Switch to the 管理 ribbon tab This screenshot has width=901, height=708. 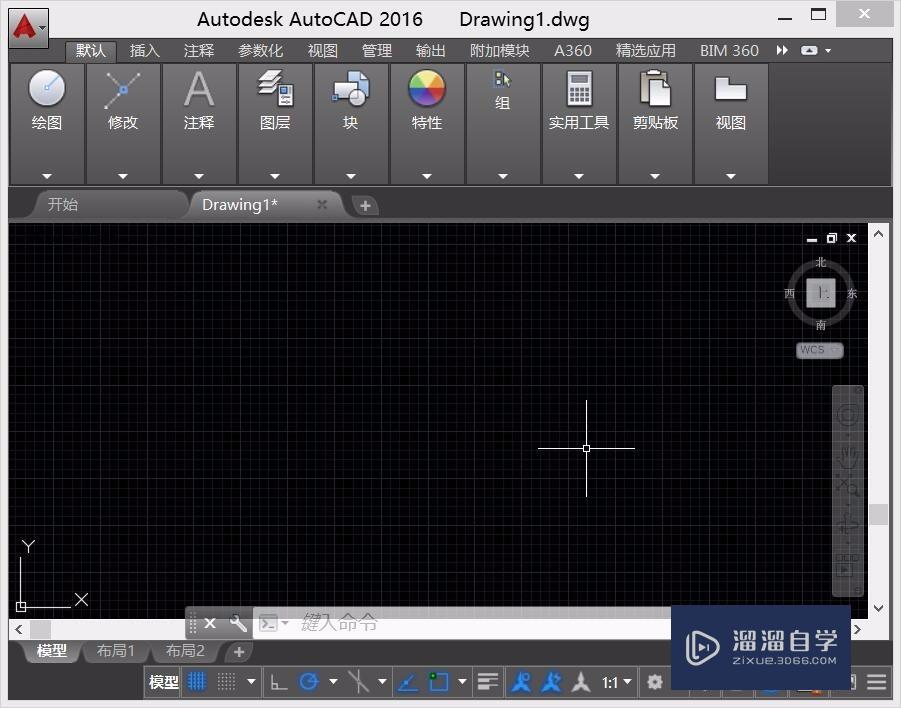tap(377, 51)
